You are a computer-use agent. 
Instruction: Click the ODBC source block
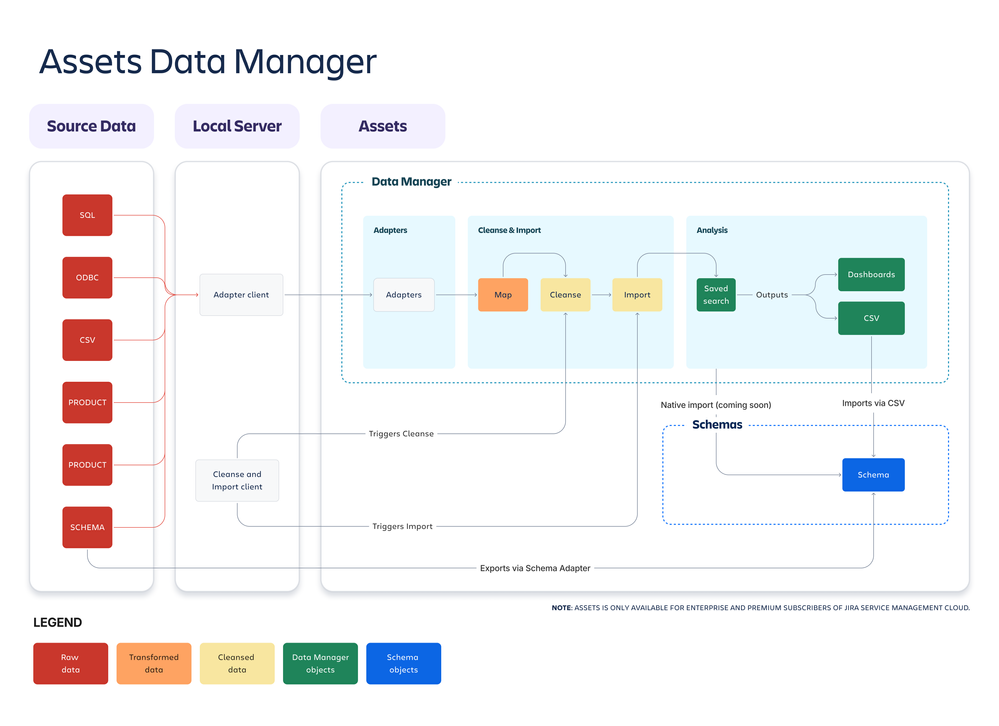(87, 277)
